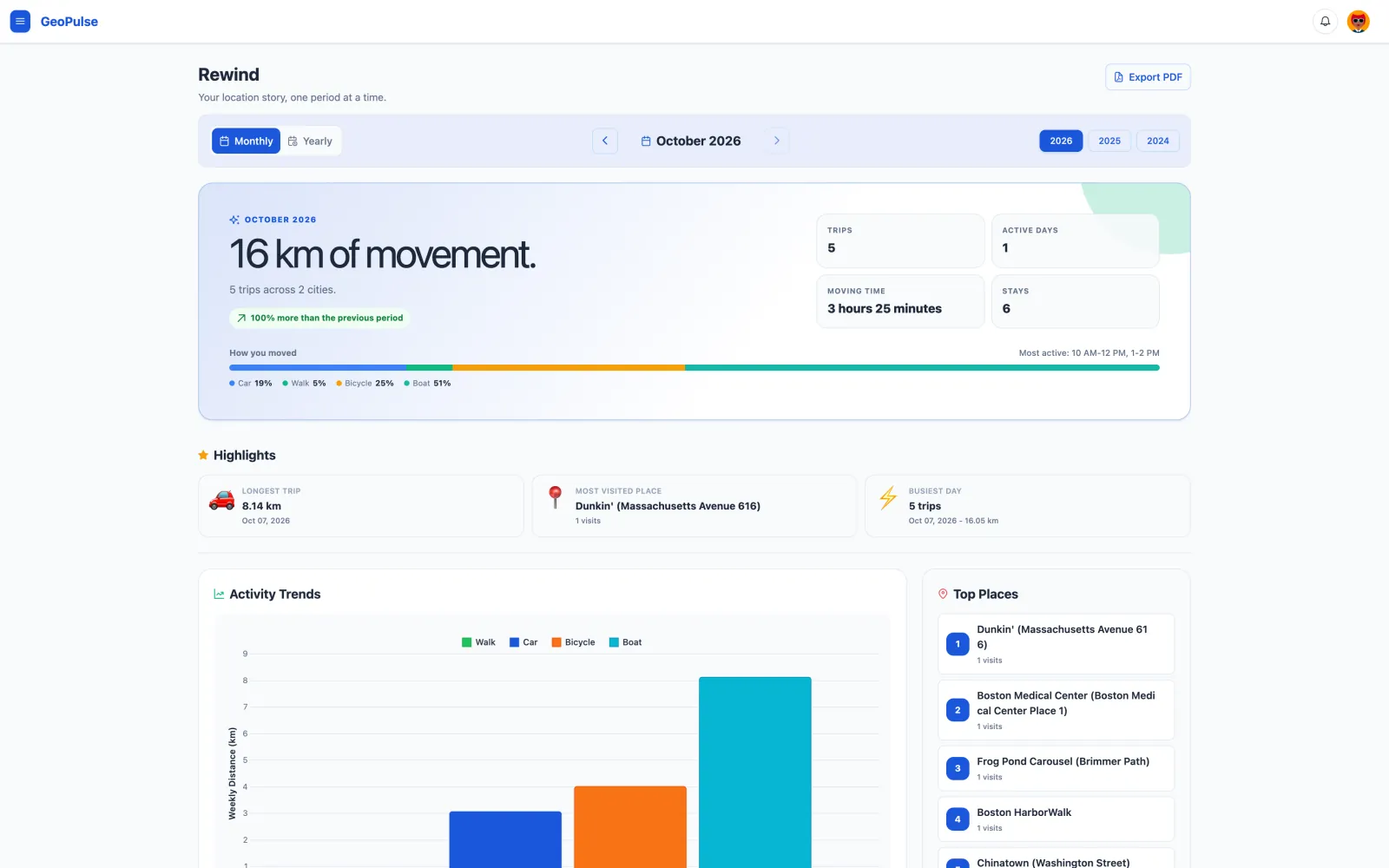The image size is (1389, 868).
Task: Toggle the Car series in chart legend
Action: click(523, 642)
